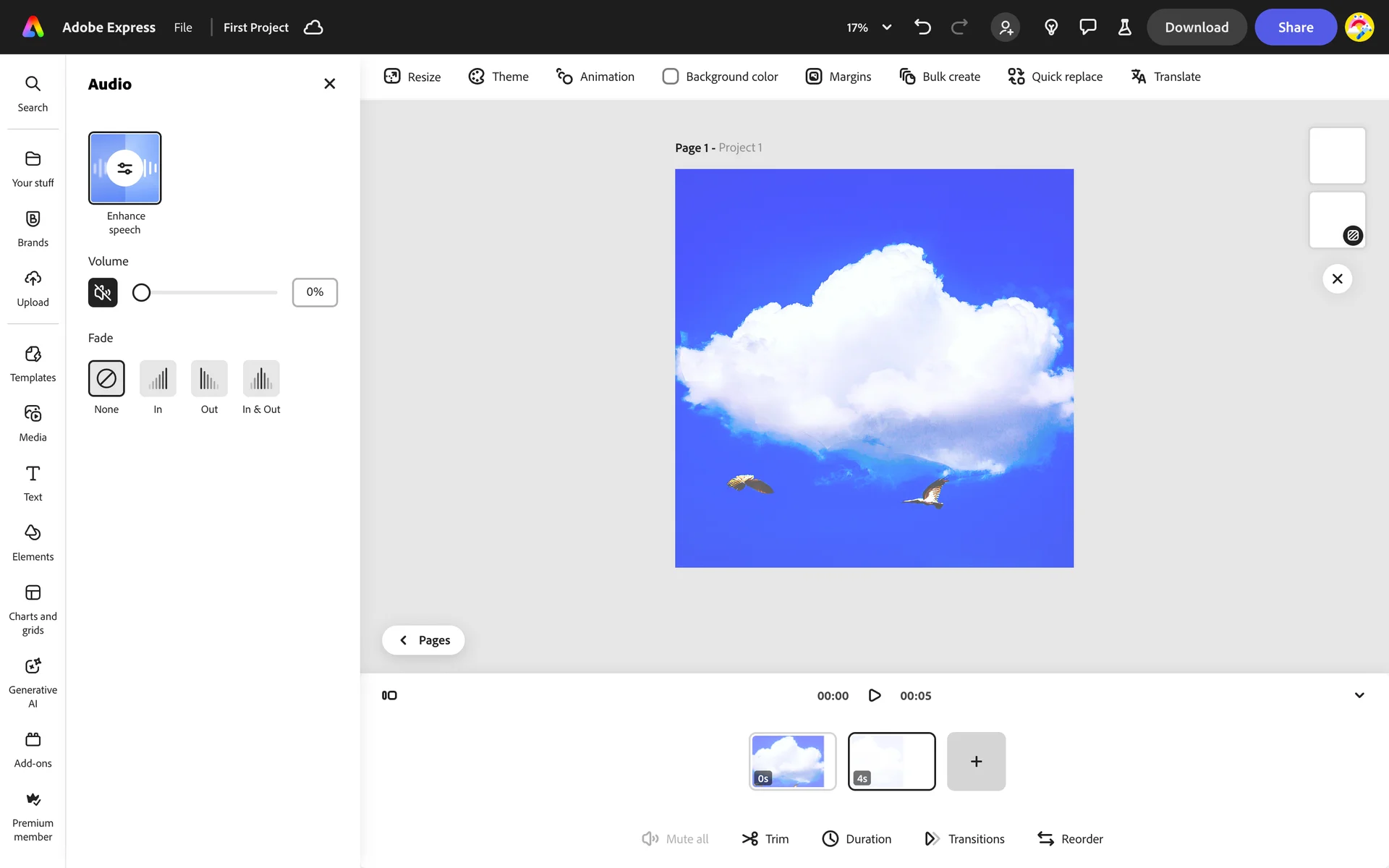Select the None fade option

click(106, 378)
